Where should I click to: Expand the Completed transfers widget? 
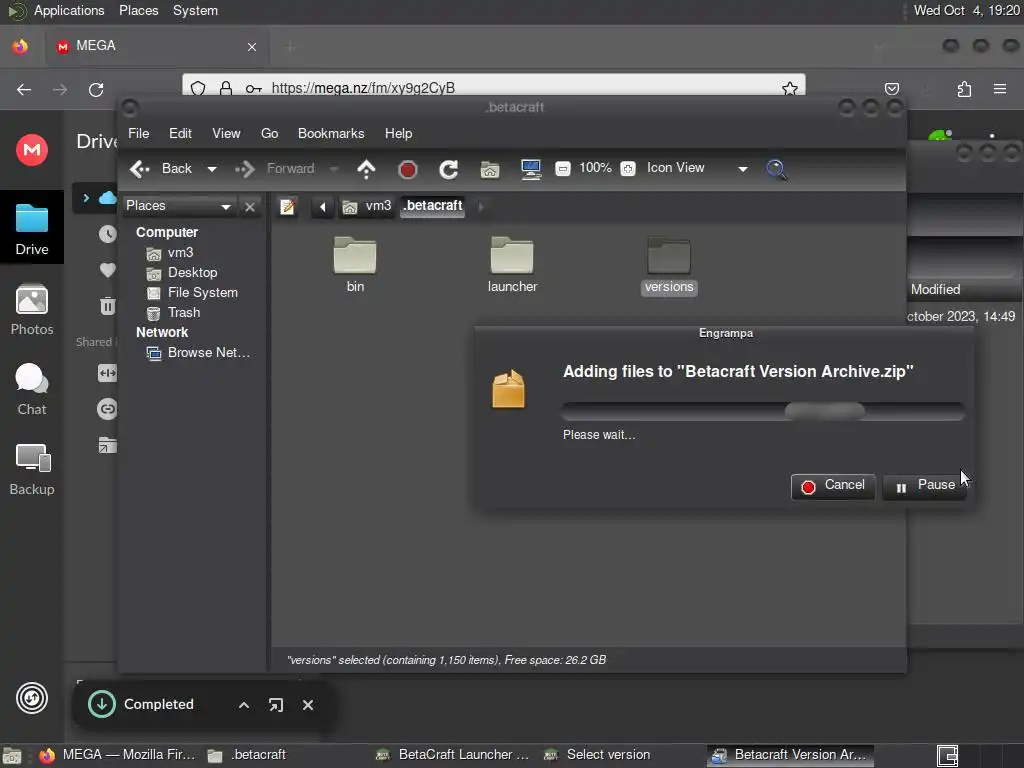point(244,705)
